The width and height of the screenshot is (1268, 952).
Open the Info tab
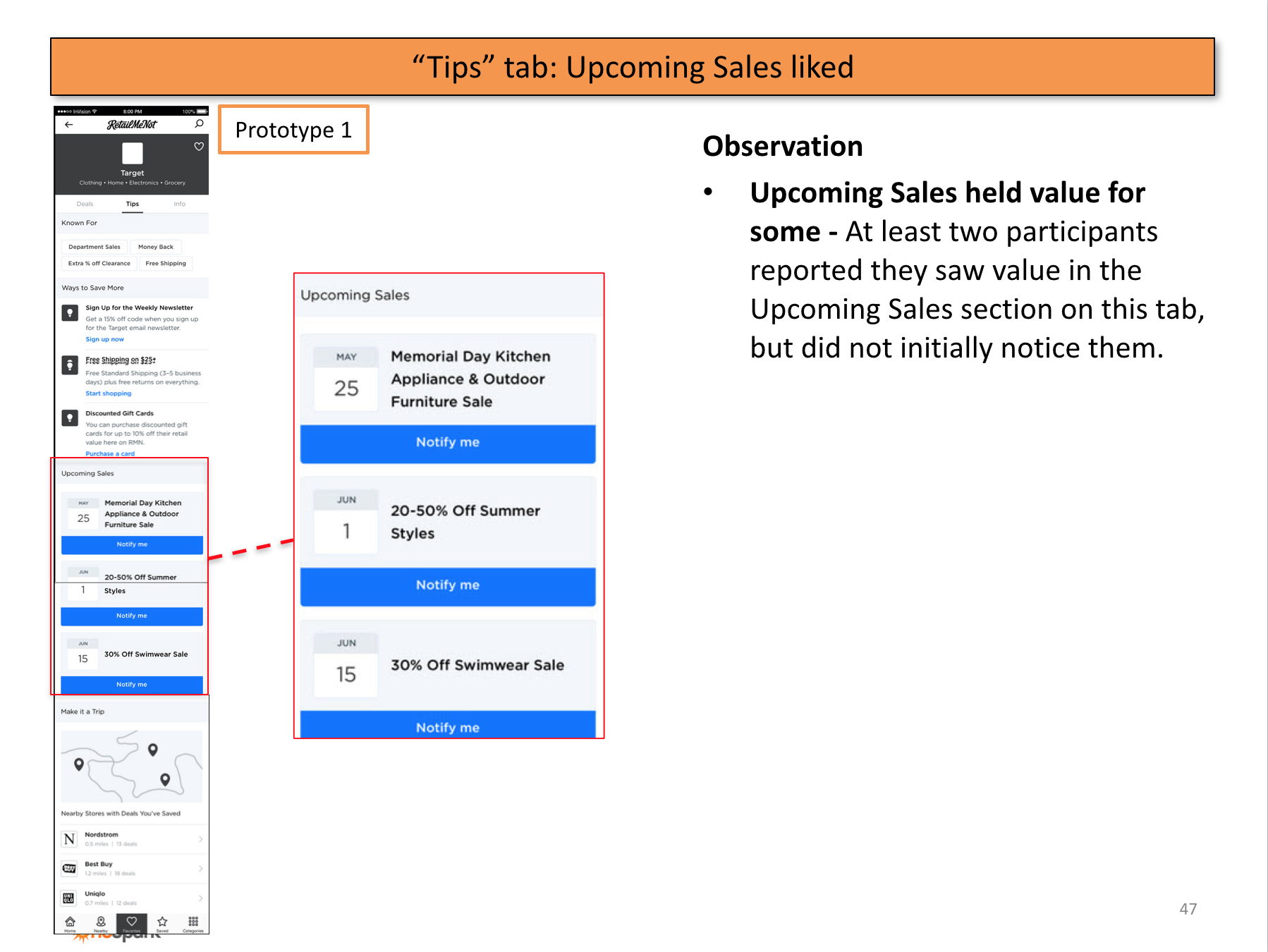click(180, 204)
